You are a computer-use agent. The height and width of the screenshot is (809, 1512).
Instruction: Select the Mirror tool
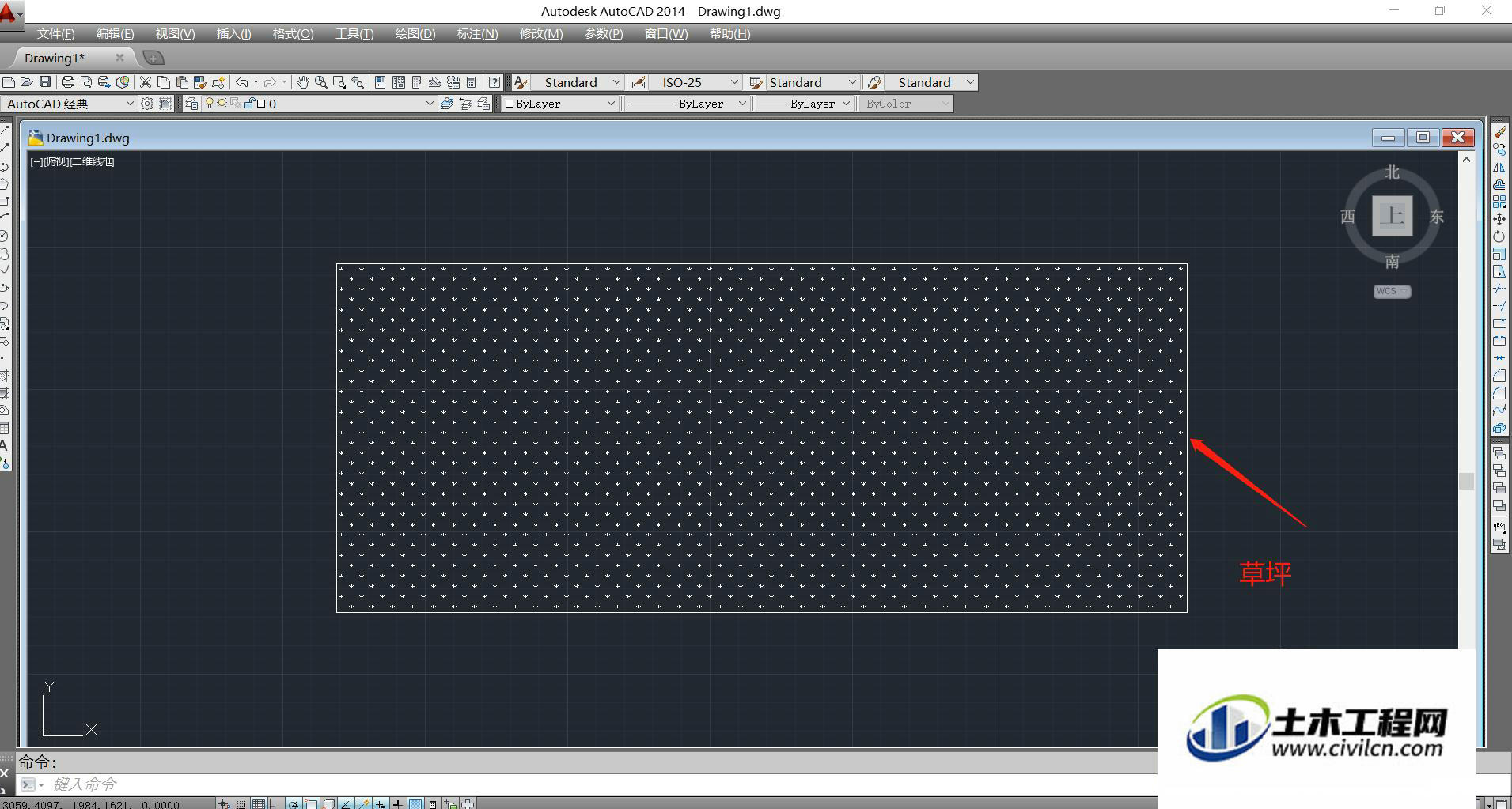[1499, 167]
